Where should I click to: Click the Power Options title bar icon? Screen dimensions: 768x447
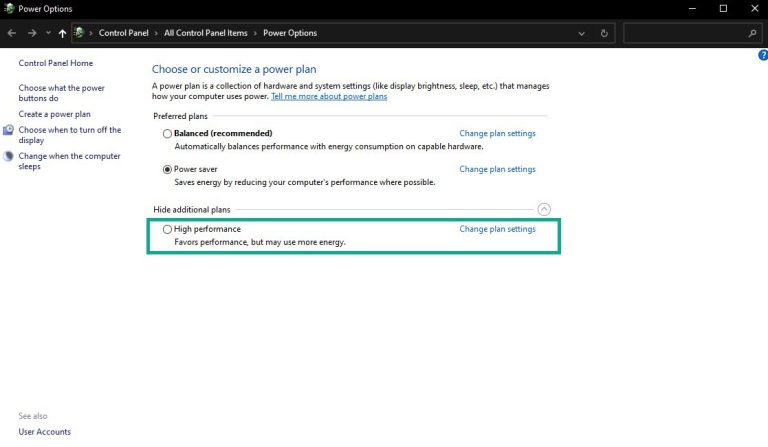click(x=9, y=8)
